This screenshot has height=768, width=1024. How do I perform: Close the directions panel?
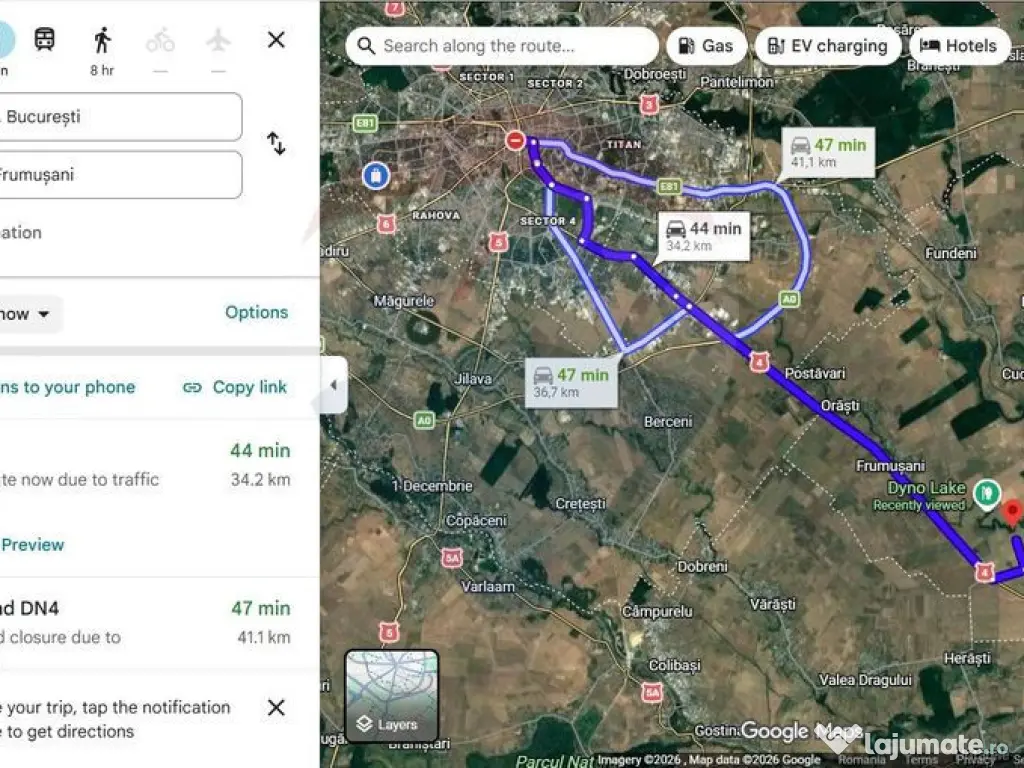click(276, 40)
